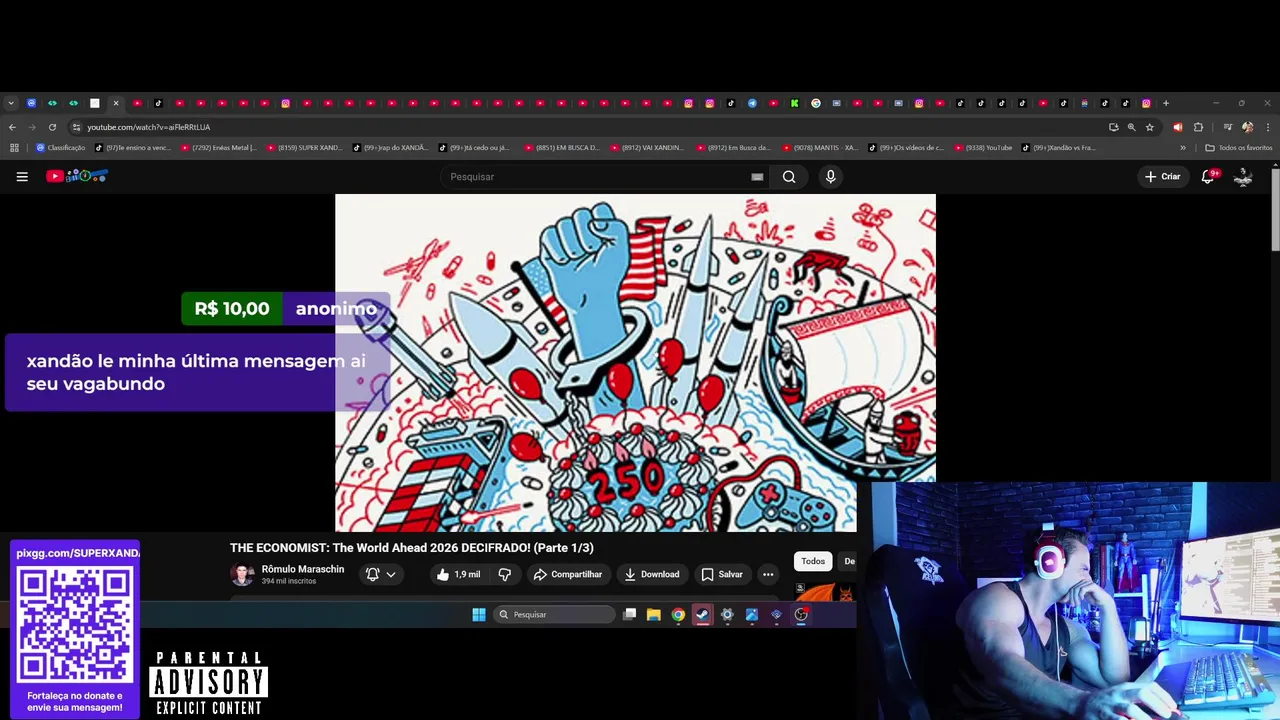Open File Explorer from the taskbar
1280x720 pixels.
[653, 615]
